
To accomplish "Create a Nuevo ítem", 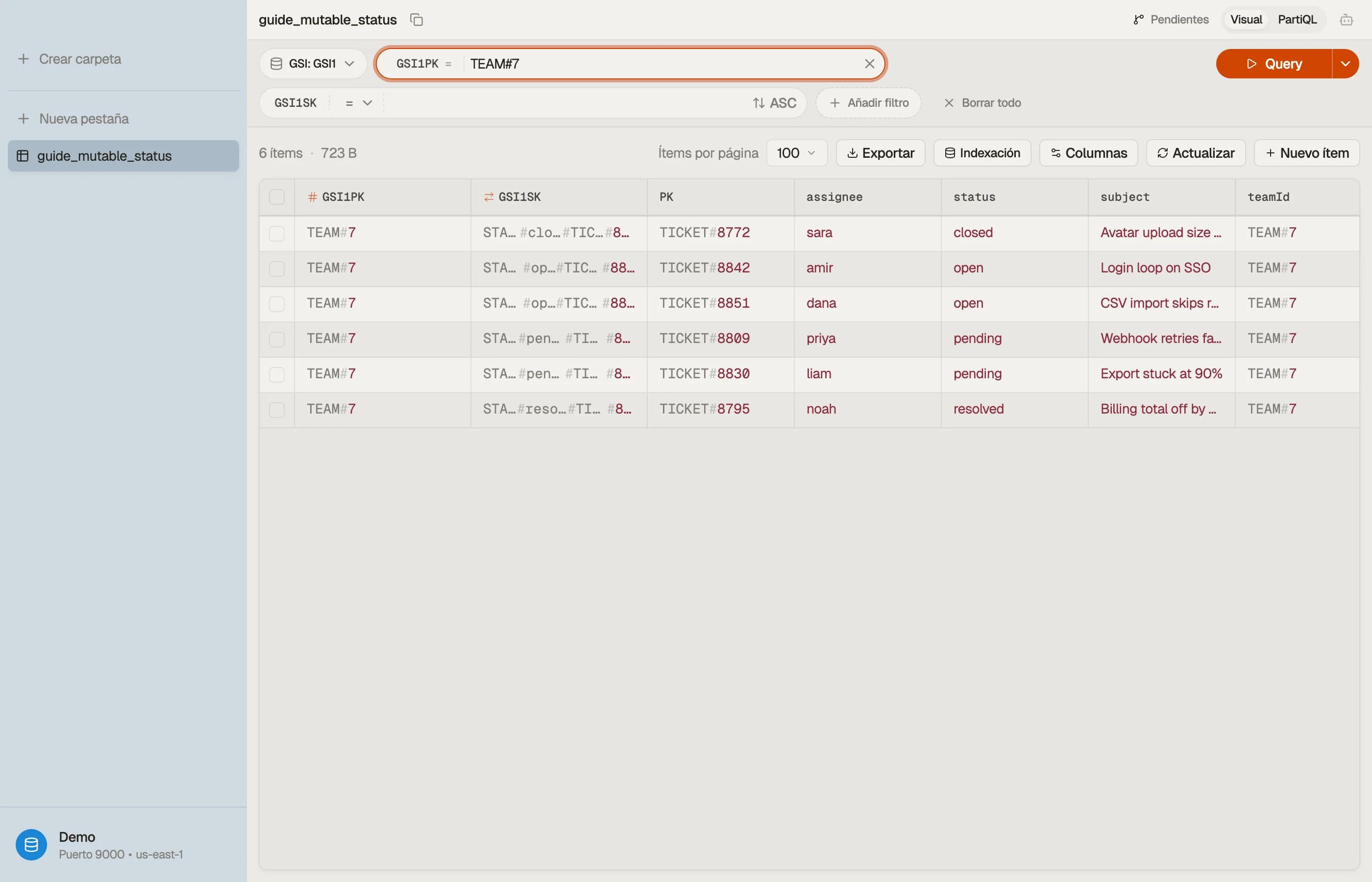I will point(1306,153).
